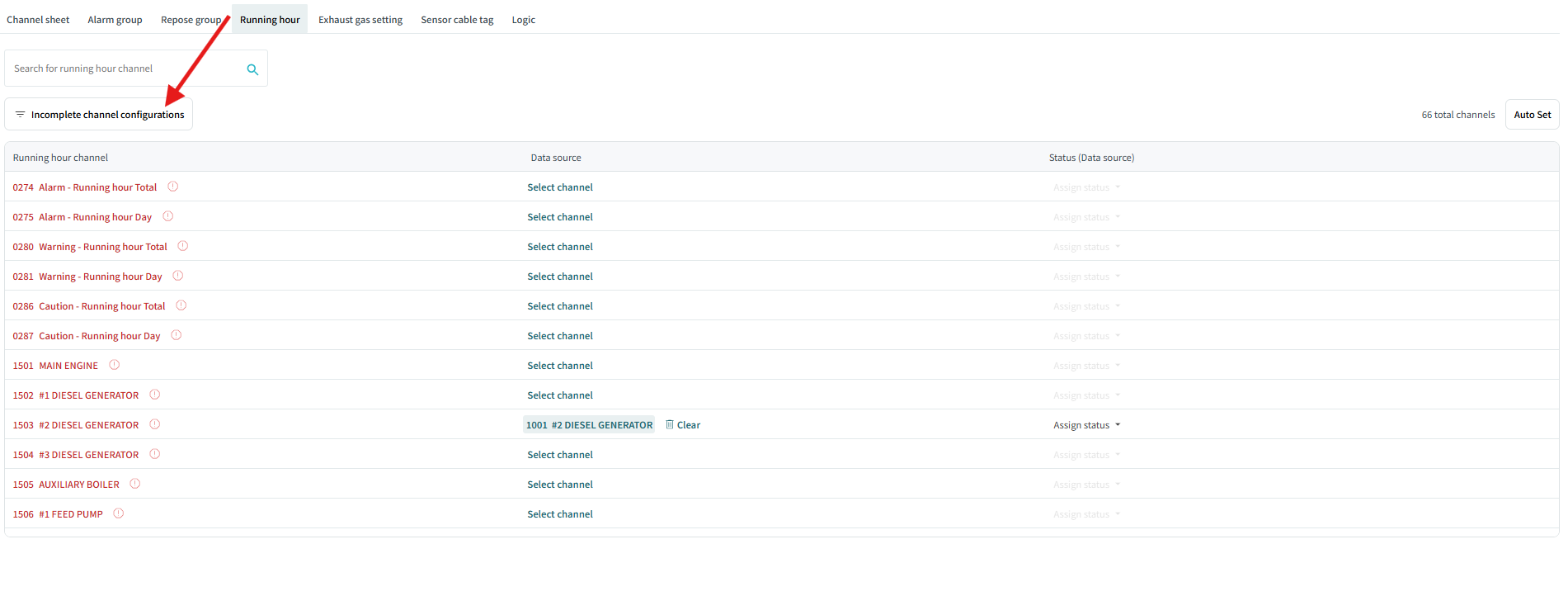Open the Alarm group tab

pos(115,20)
